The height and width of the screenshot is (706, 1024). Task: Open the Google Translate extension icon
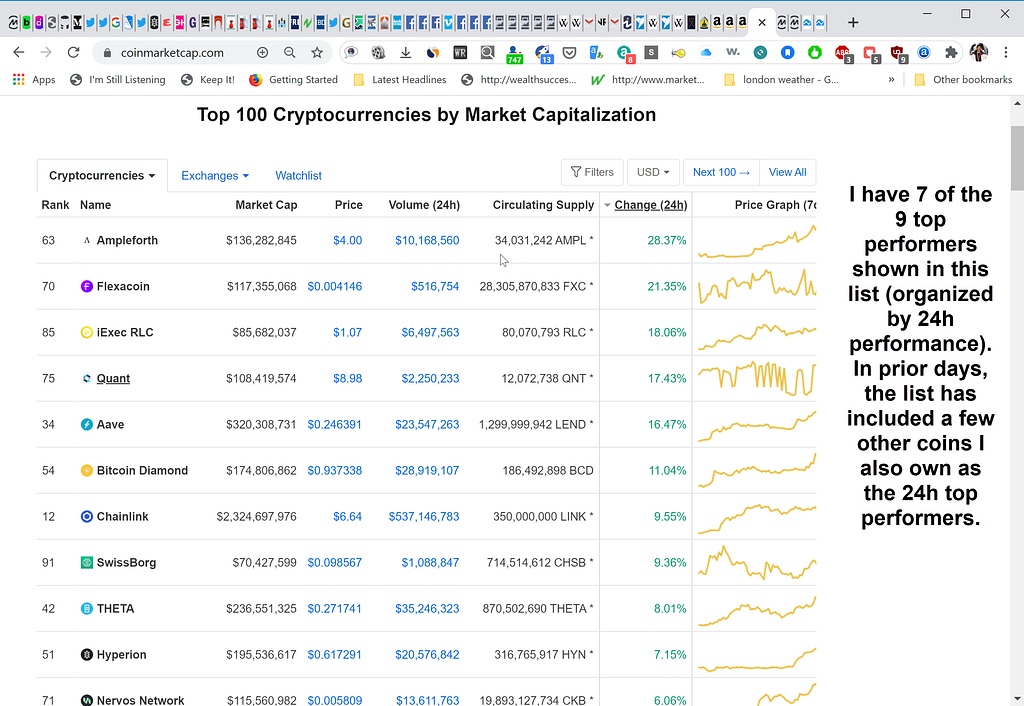click(596, 53)
